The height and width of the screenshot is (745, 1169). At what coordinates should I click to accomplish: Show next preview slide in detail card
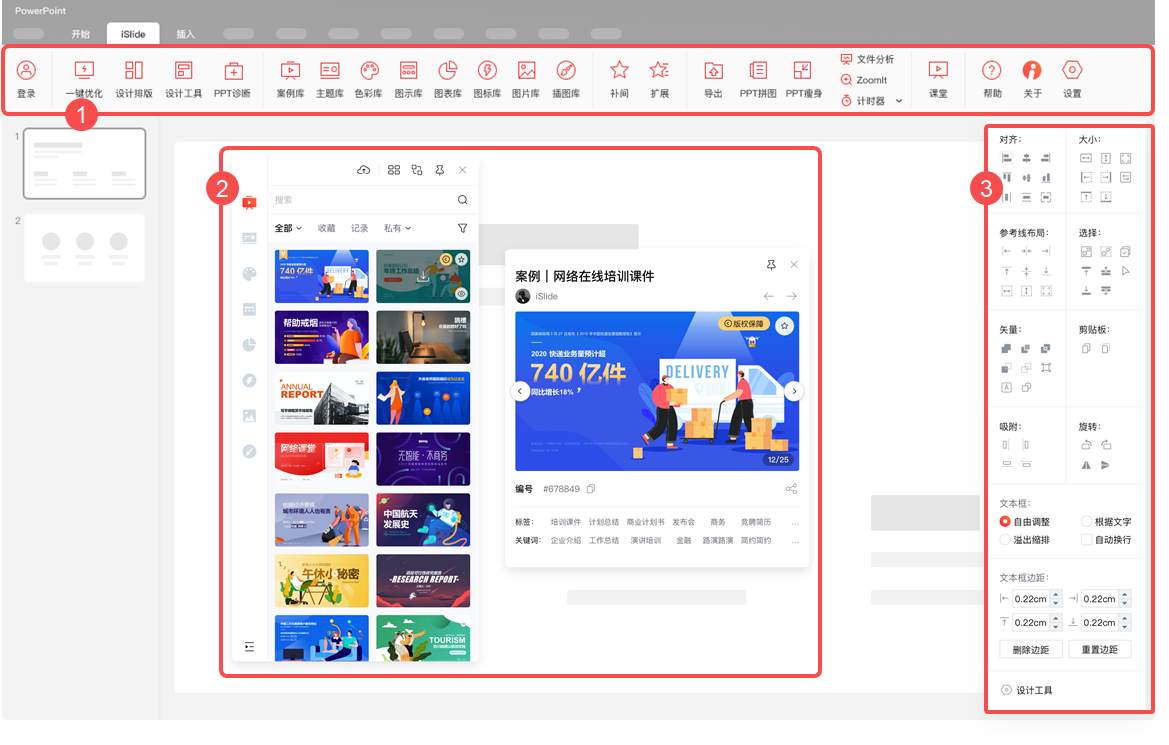click(x=795, y=391)
